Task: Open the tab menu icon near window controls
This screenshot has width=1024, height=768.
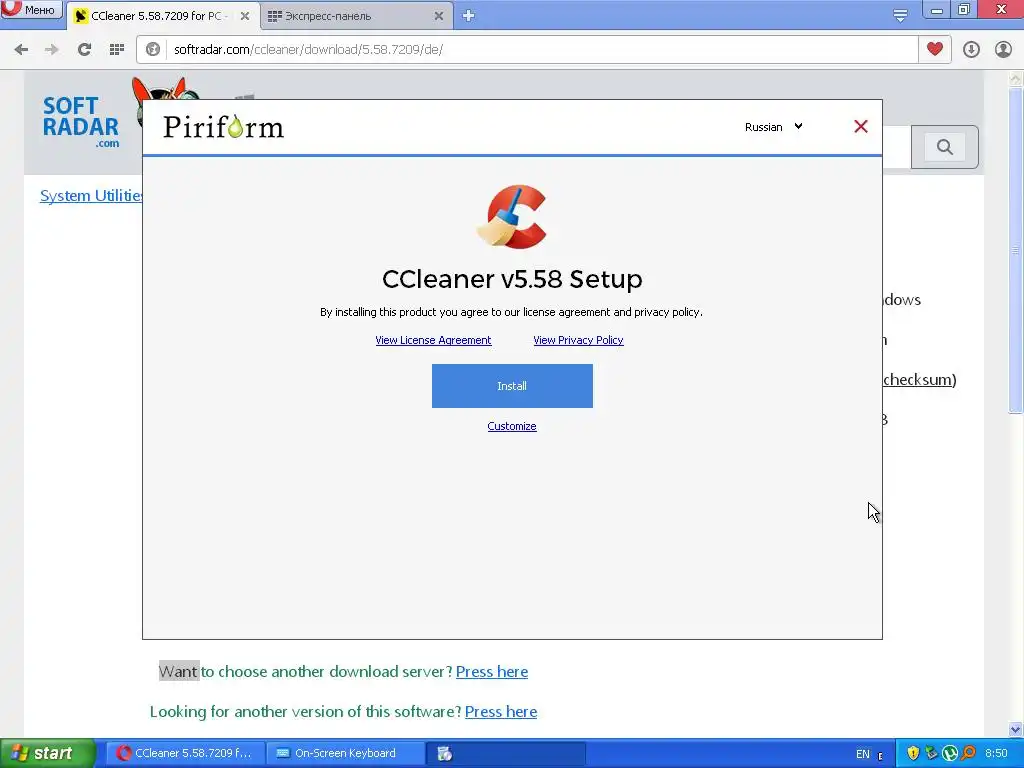Action: point(900,16)
